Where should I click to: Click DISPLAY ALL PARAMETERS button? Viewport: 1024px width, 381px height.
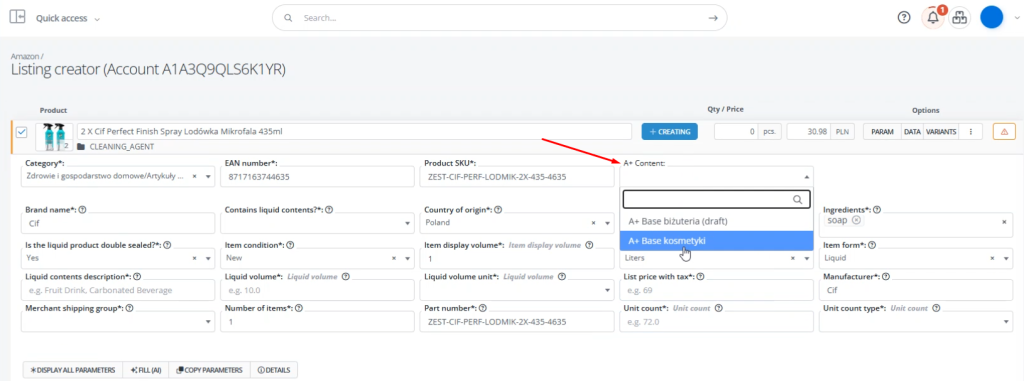73,370
